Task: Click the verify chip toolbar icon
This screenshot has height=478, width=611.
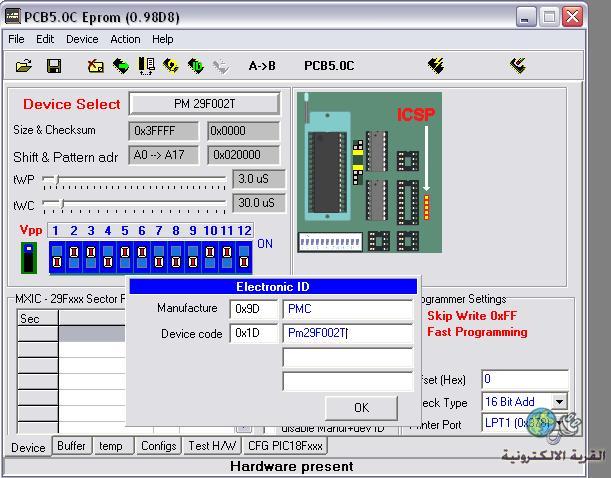Action: 147,65
